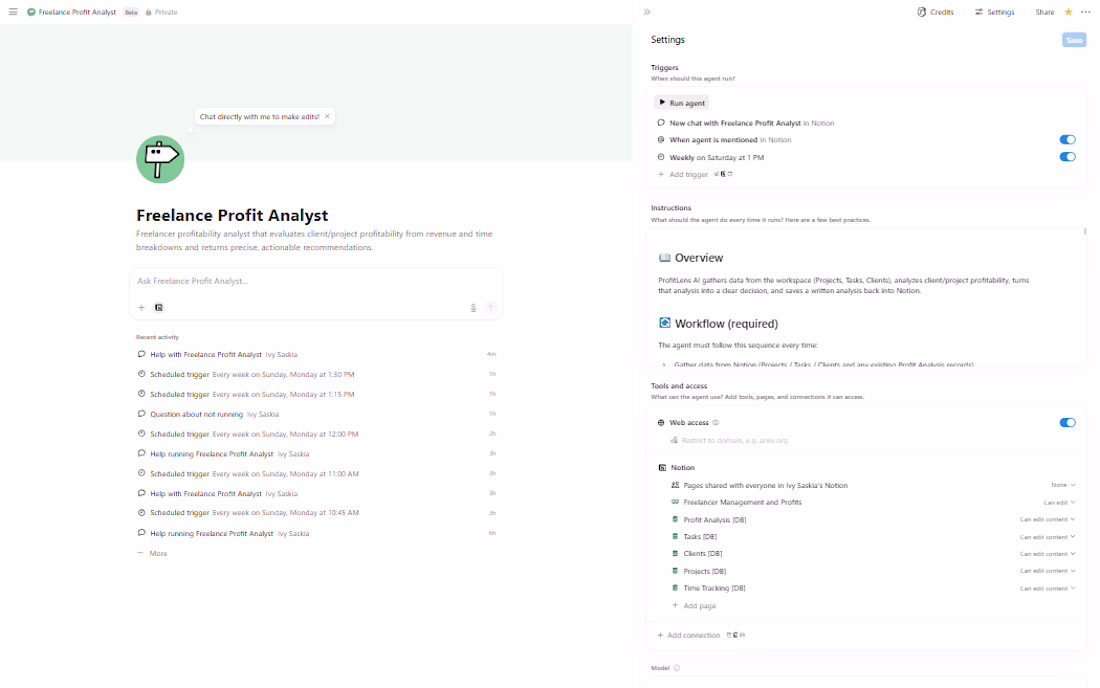Turn off the Weekly Saturday trigger
1100x688 pixels.
[x=1067, y=157]
